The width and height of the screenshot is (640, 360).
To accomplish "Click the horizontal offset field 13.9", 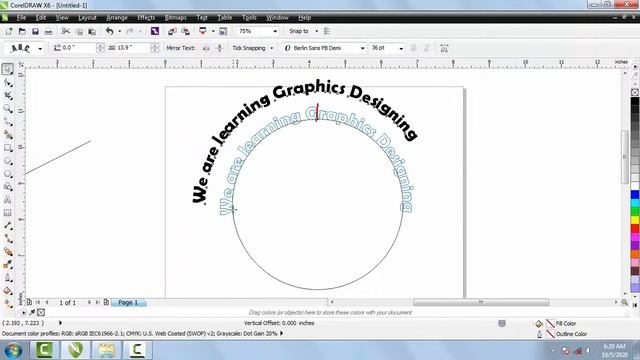I will [x=133, y=48].
